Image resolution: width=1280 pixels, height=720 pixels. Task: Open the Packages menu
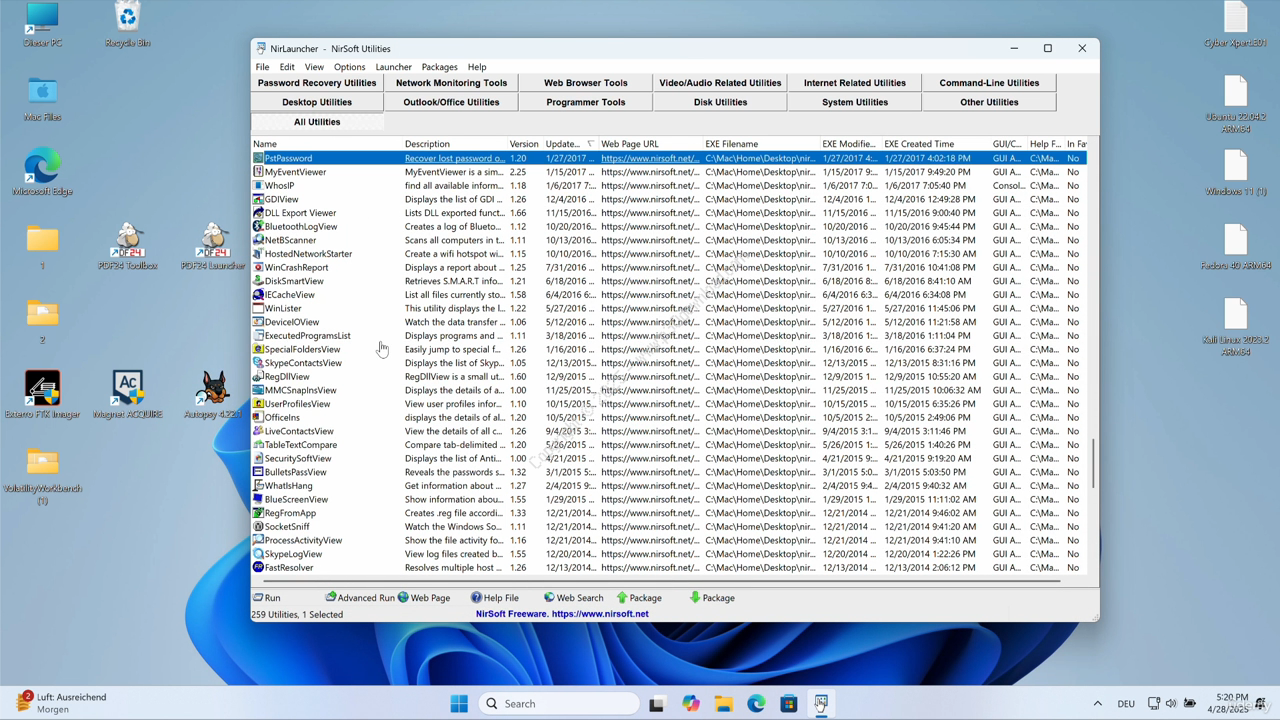tap(439, 67)
